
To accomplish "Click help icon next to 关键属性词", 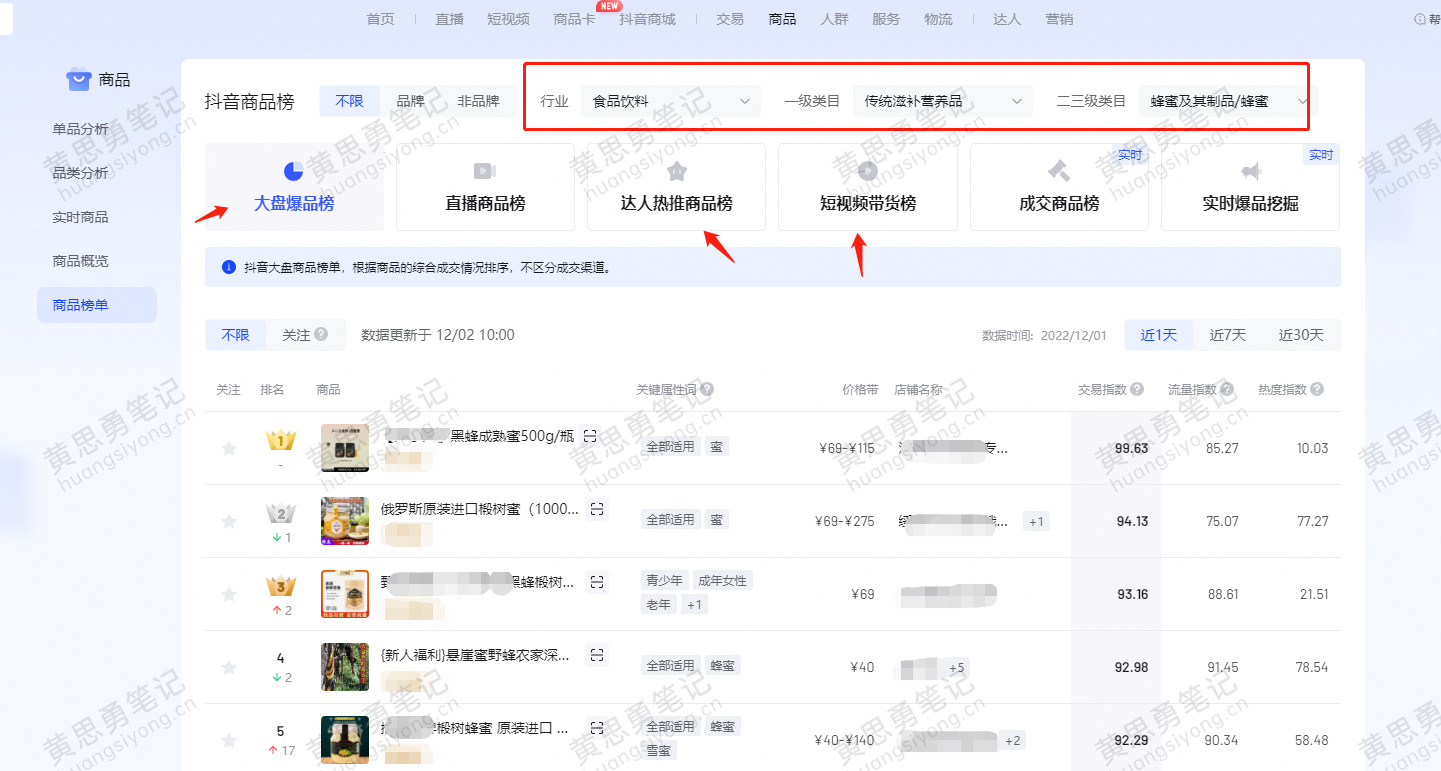I will click(706, 390).
